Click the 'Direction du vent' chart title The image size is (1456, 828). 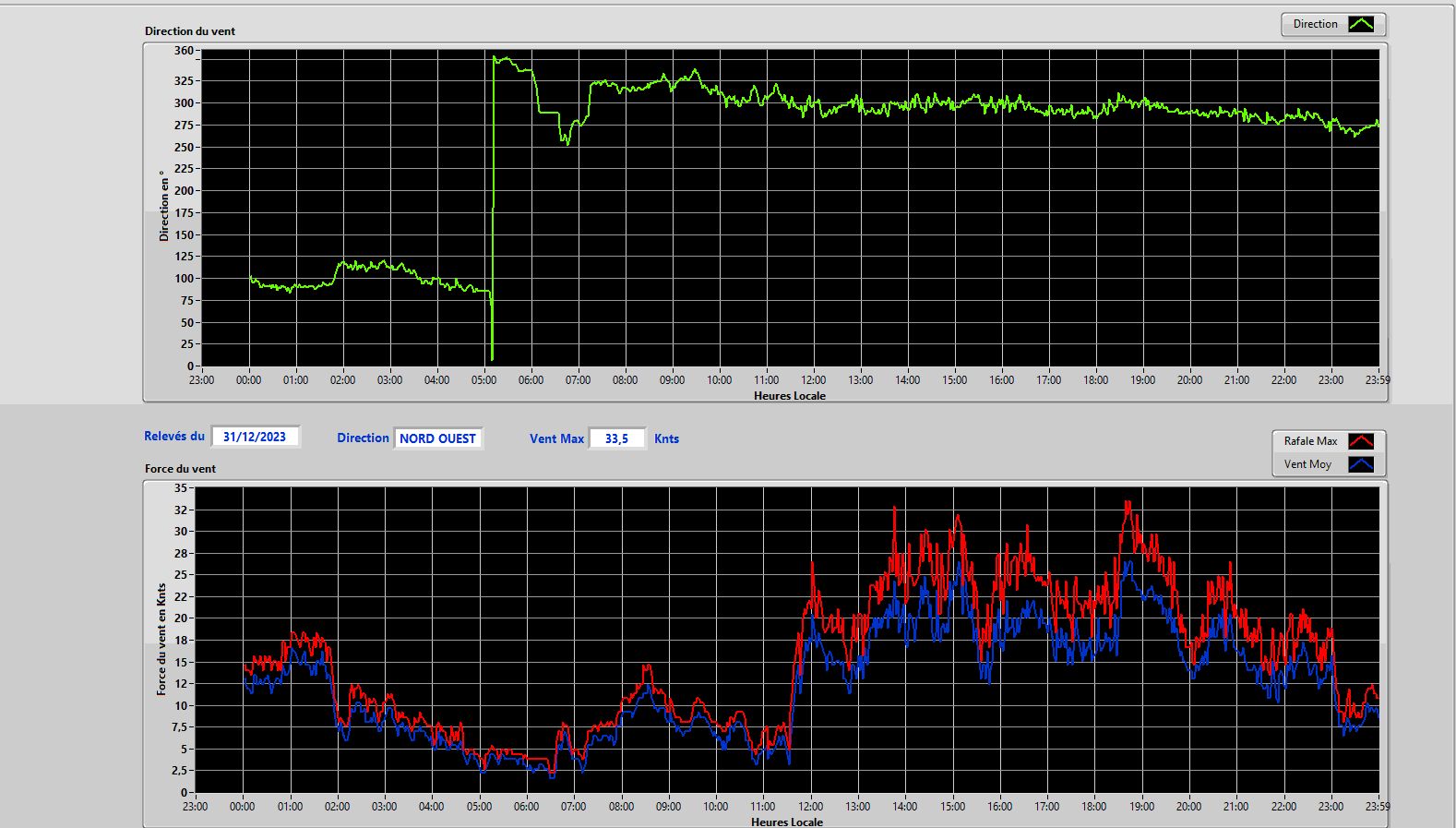click(190, 31)
